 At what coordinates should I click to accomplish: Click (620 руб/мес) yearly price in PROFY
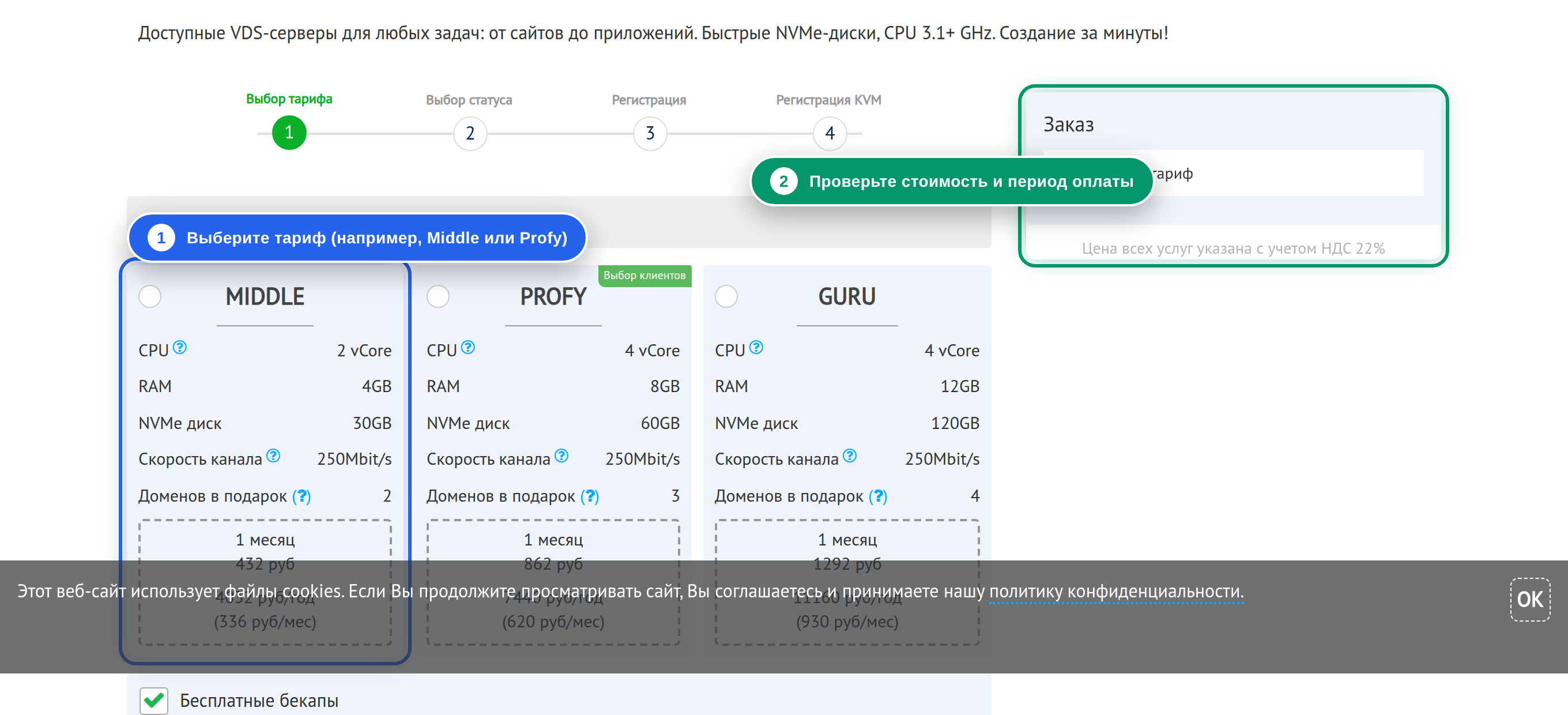point(553,622)
